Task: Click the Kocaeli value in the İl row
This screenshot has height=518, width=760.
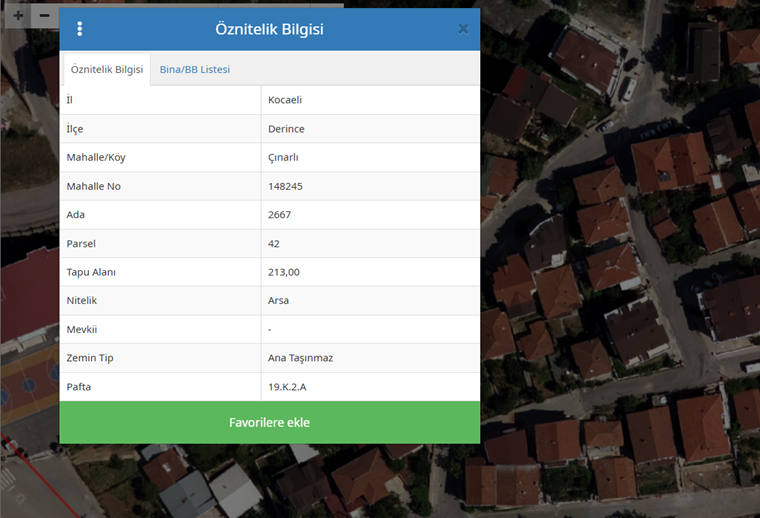Action: (285, 100)
